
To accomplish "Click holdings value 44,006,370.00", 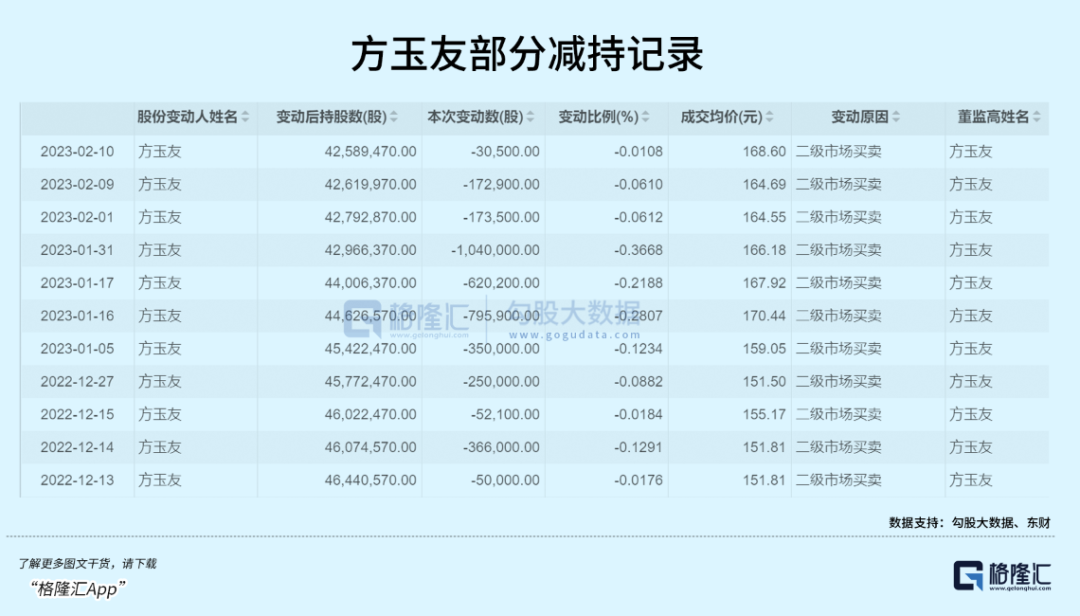I will [371, 283].
